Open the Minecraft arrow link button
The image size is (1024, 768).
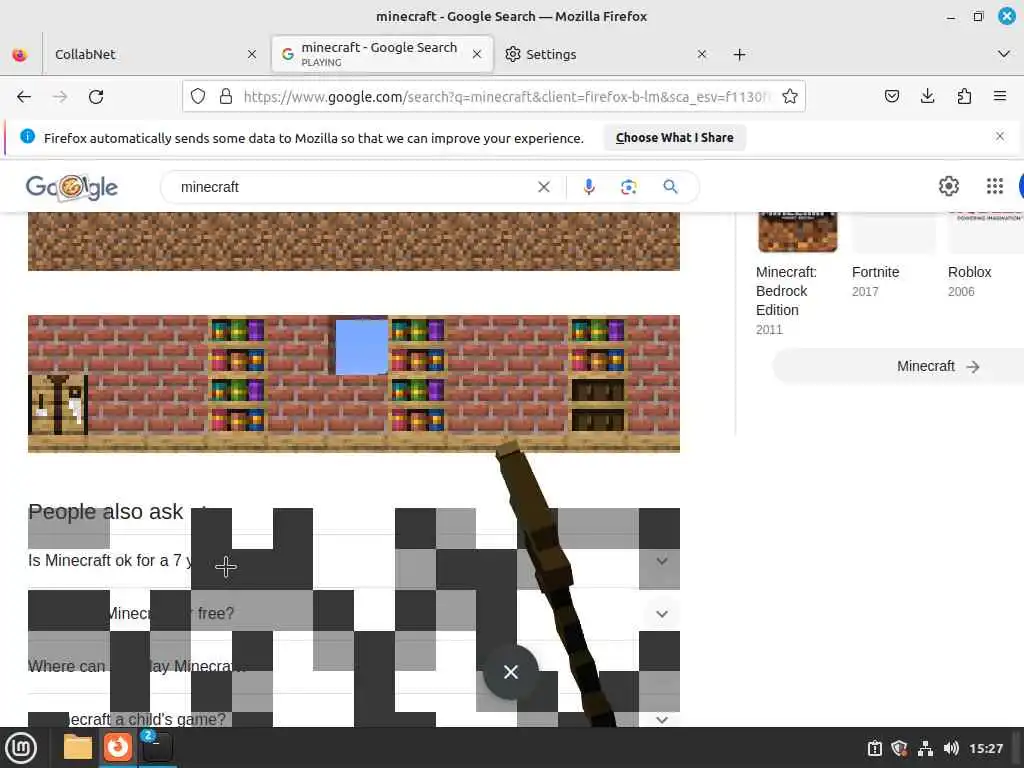click(x=938, y=366)
